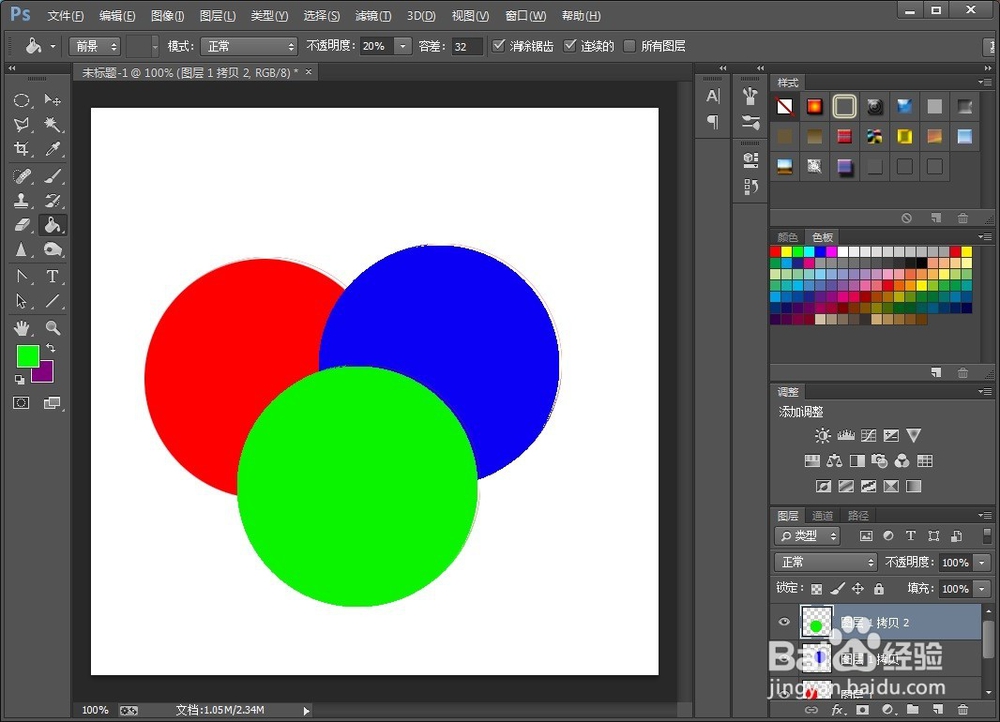Toggle lock transparent pixels
Screen dimensions: 1000x722
click(816, 589)
